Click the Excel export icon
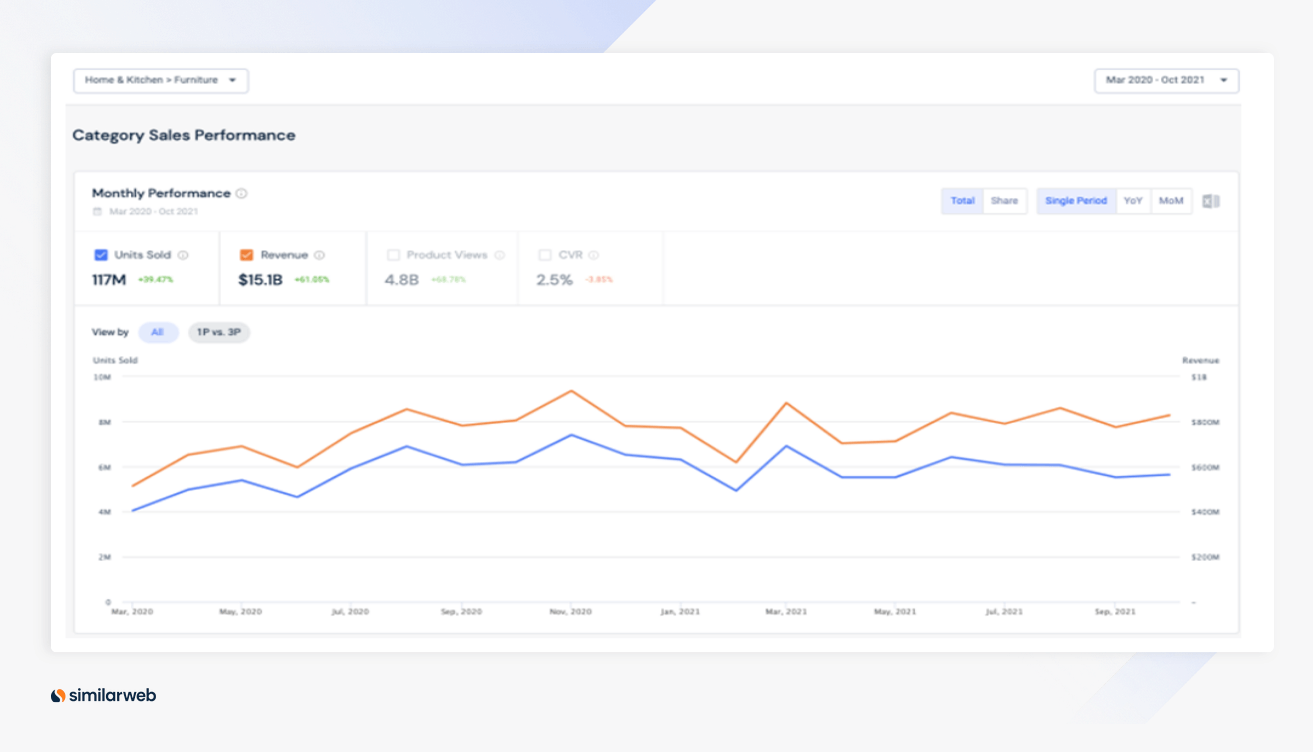Viewport: 1313px width, 752px height. (x=1211, y=201)
